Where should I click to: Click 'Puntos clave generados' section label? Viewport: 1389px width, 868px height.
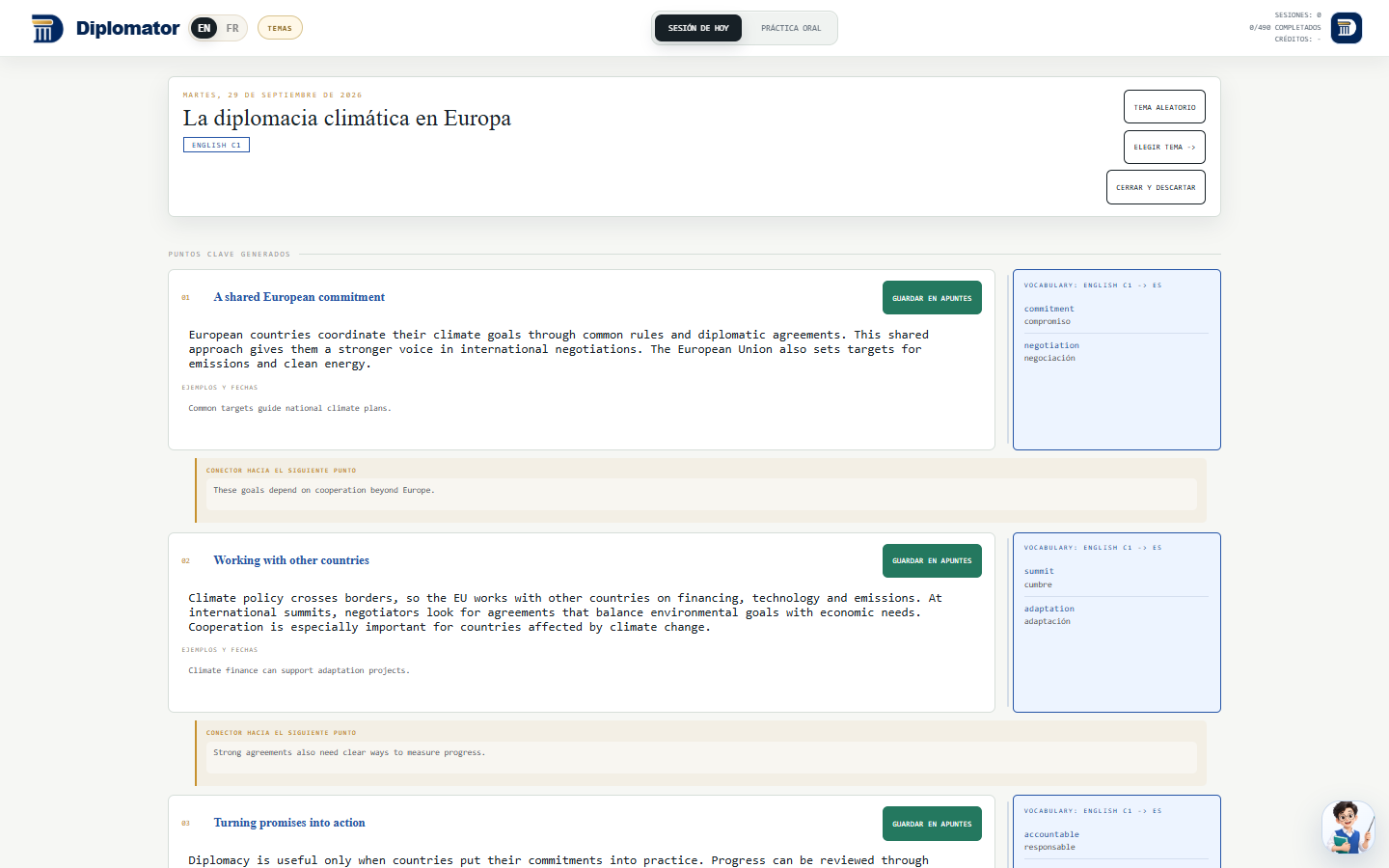229,254
